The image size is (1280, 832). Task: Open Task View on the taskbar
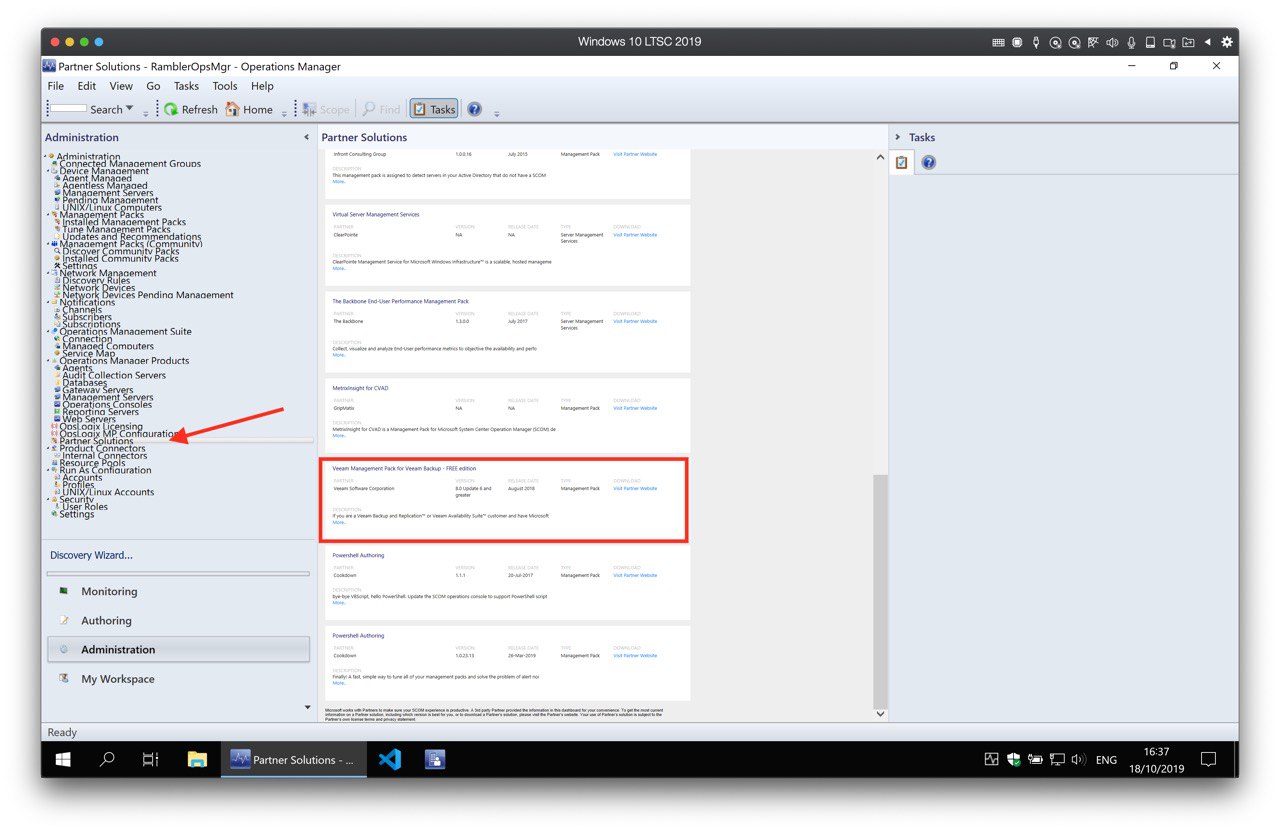coord(150,760)
